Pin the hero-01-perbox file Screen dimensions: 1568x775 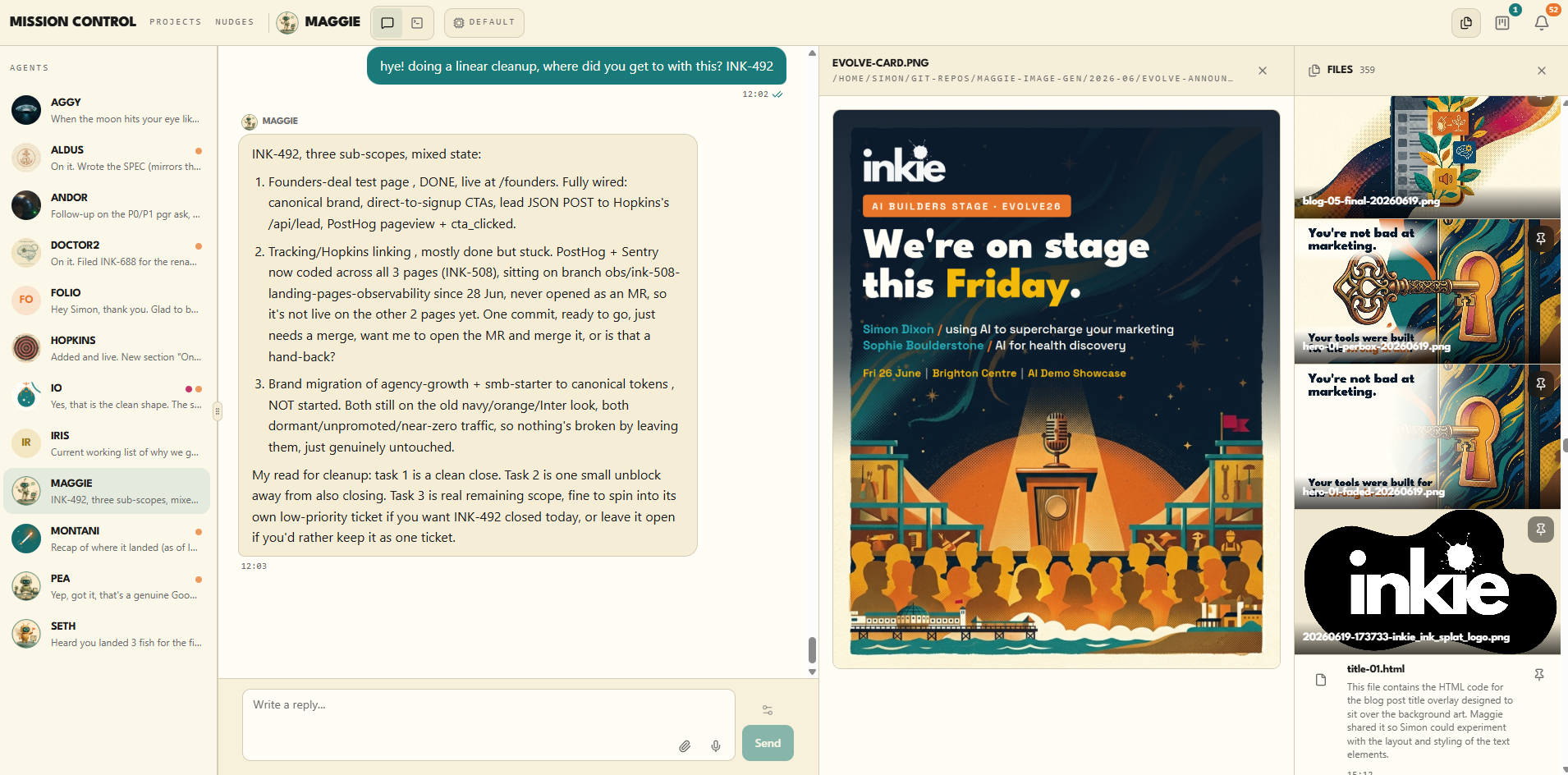coord(1541,238)
